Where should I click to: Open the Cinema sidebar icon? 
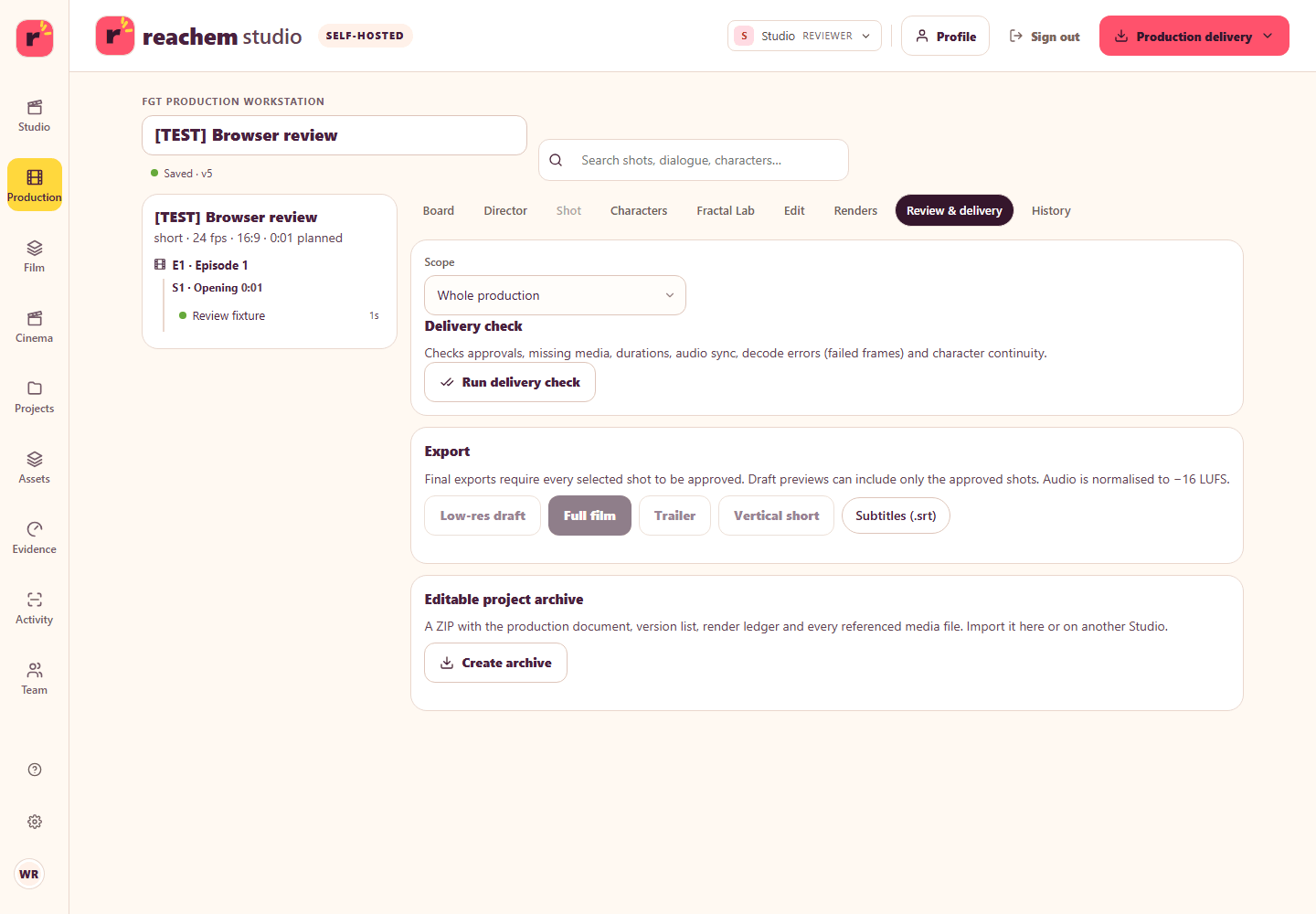(x=34, y=326)
